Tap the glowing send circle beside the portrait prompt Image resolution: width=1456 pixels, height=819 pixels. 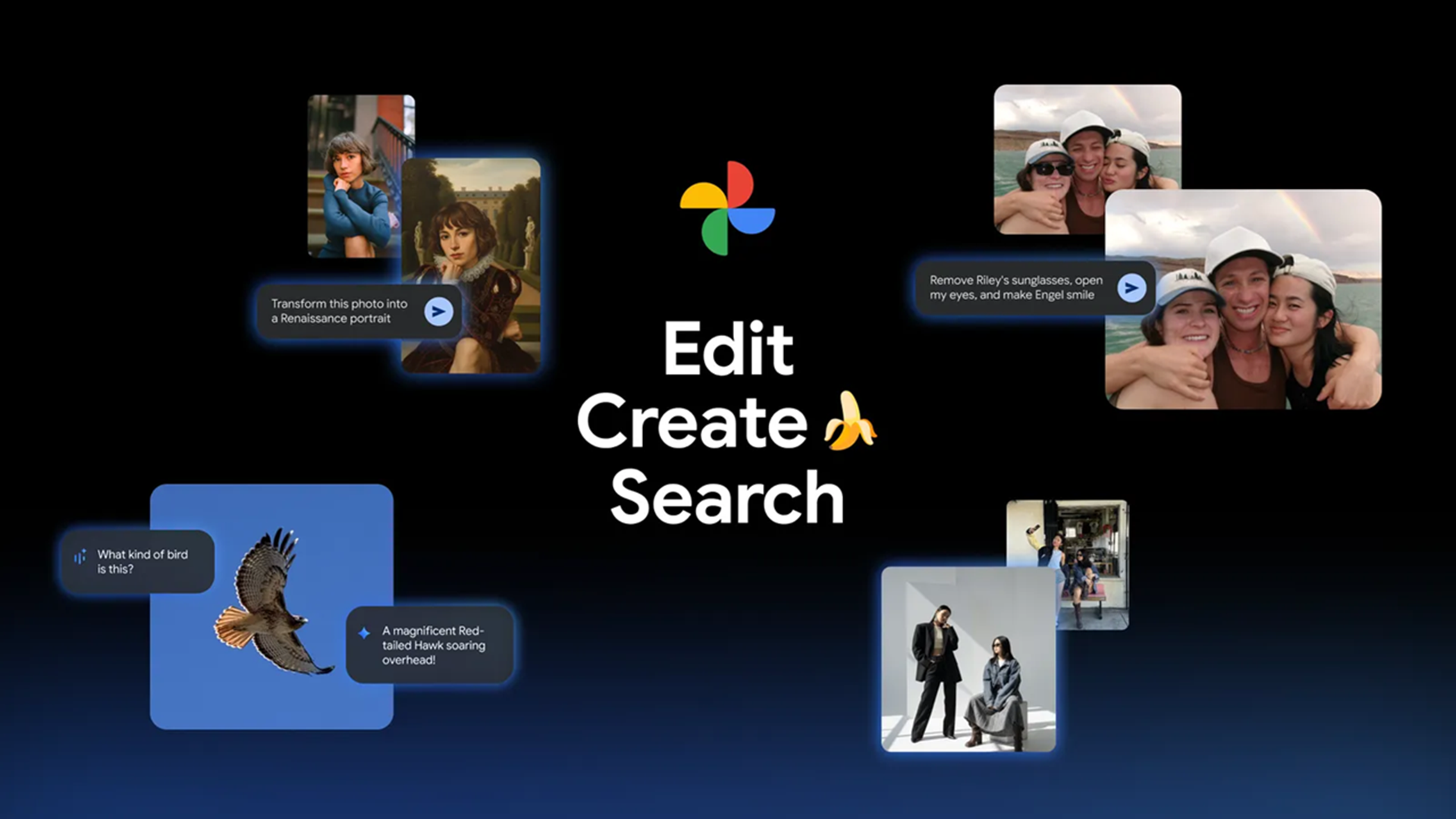tap(438, 312)
